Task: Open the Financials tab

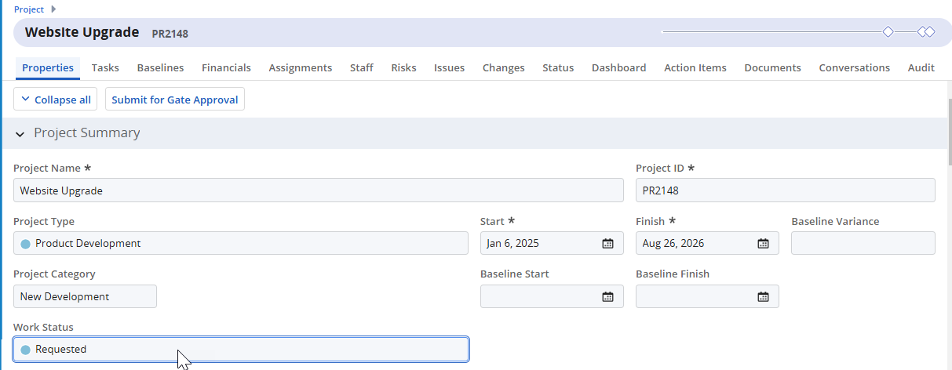Action: point(226,67)
